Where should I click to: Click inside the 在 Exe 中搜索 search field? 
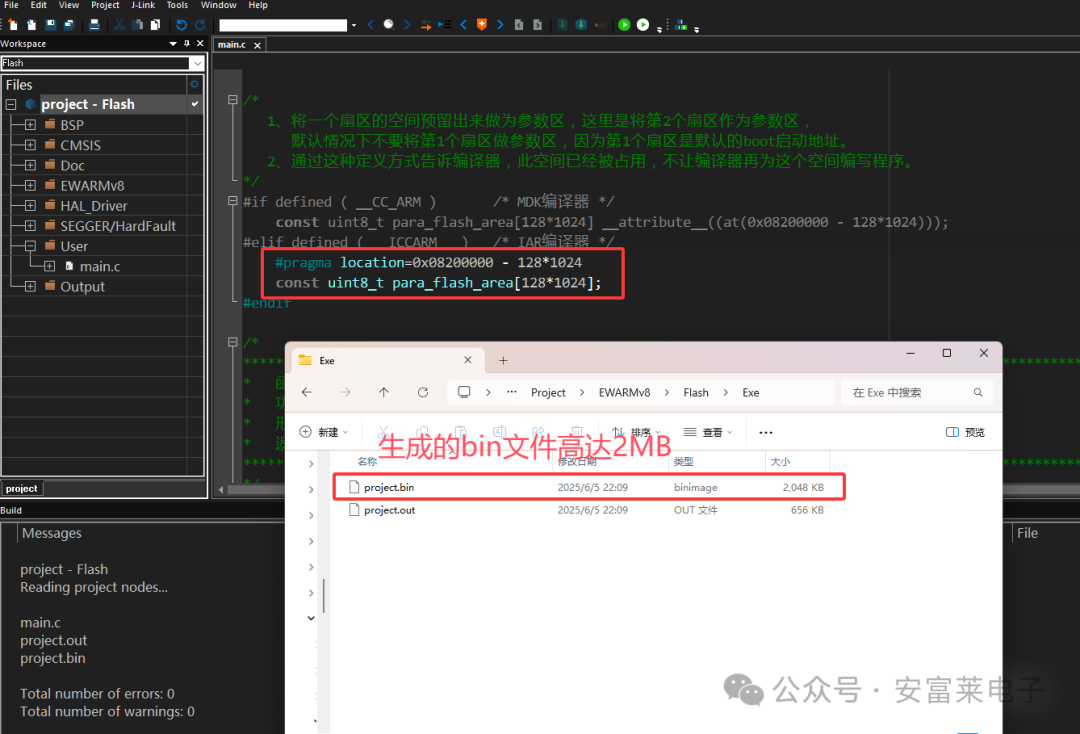[x=905, y=392]
